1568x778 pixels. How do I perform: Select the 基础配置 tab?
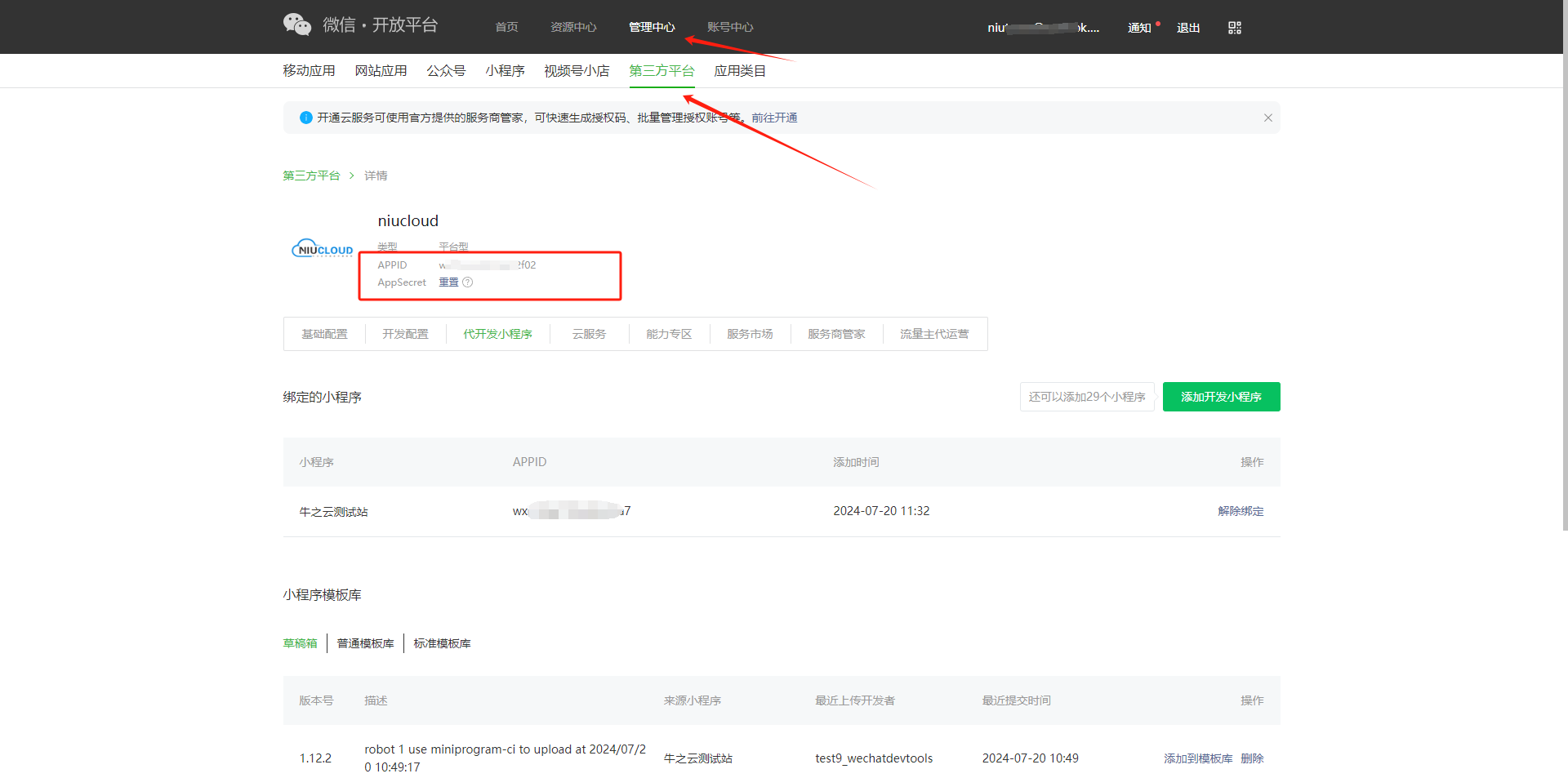tap(324, 334)
